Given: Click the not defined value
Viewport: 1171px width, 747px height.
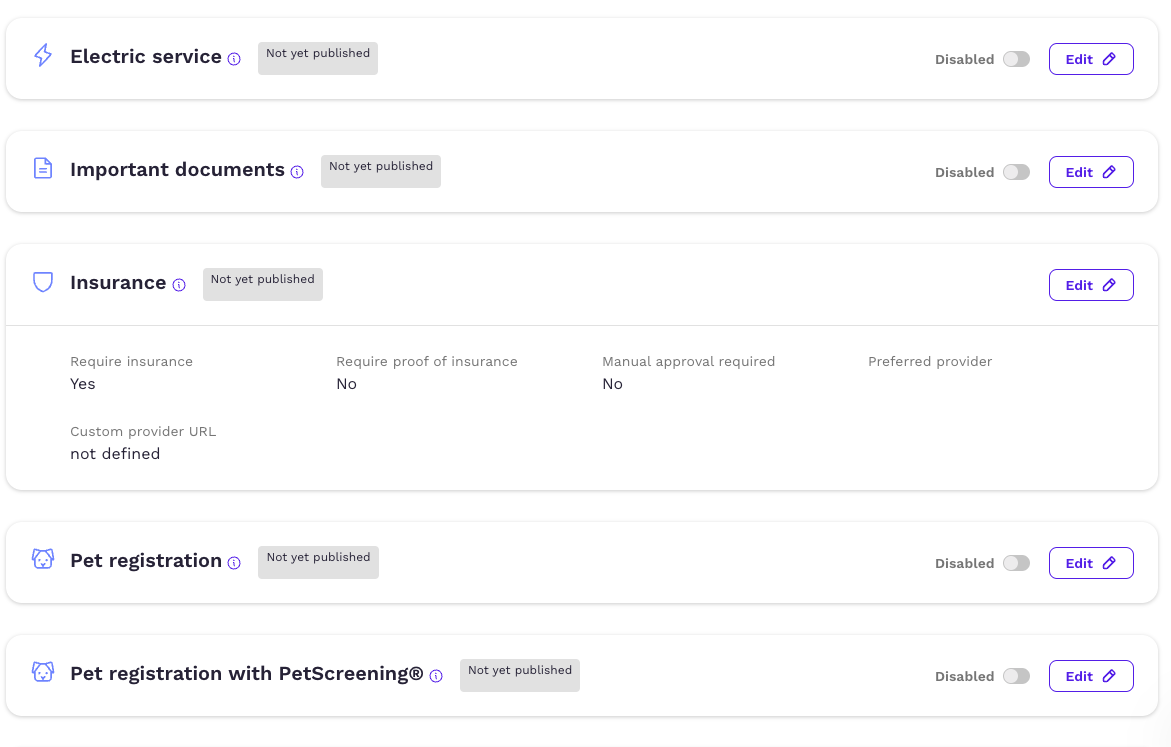Looking at the screenshot, I should coord(115,454).
